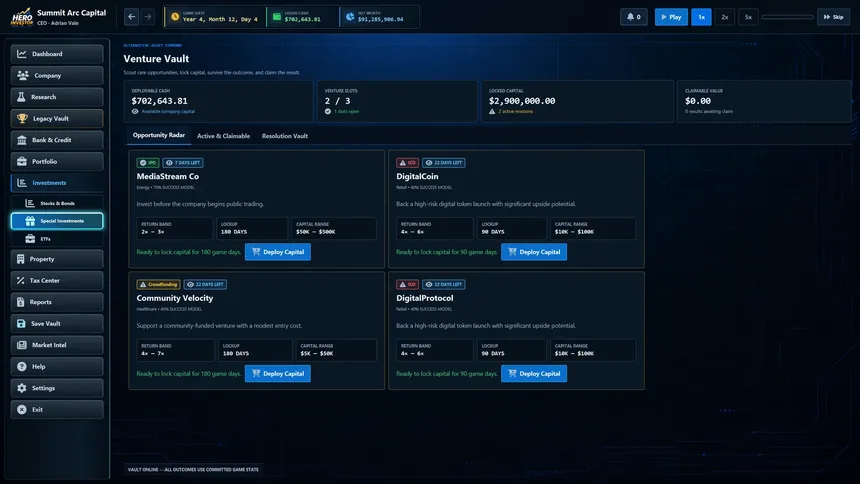This screenshot has height=484, width=860.
Task: Click Exit in the sidebar
Action: (x=56, y=409)
